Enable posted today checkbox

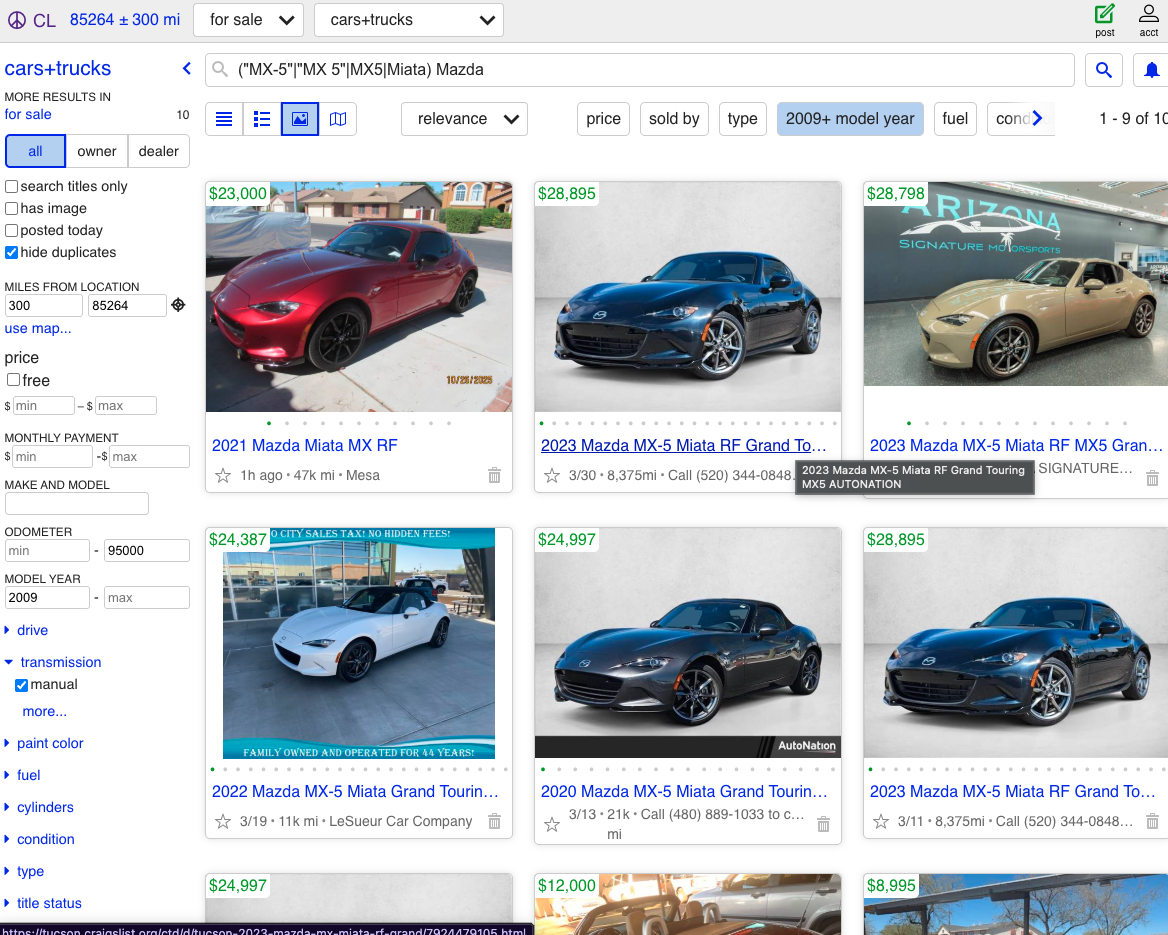(x=11, y=230)
